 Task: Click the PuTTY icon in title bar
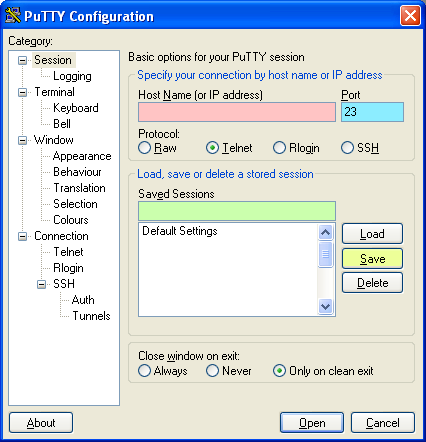click(x=13, y=15)
